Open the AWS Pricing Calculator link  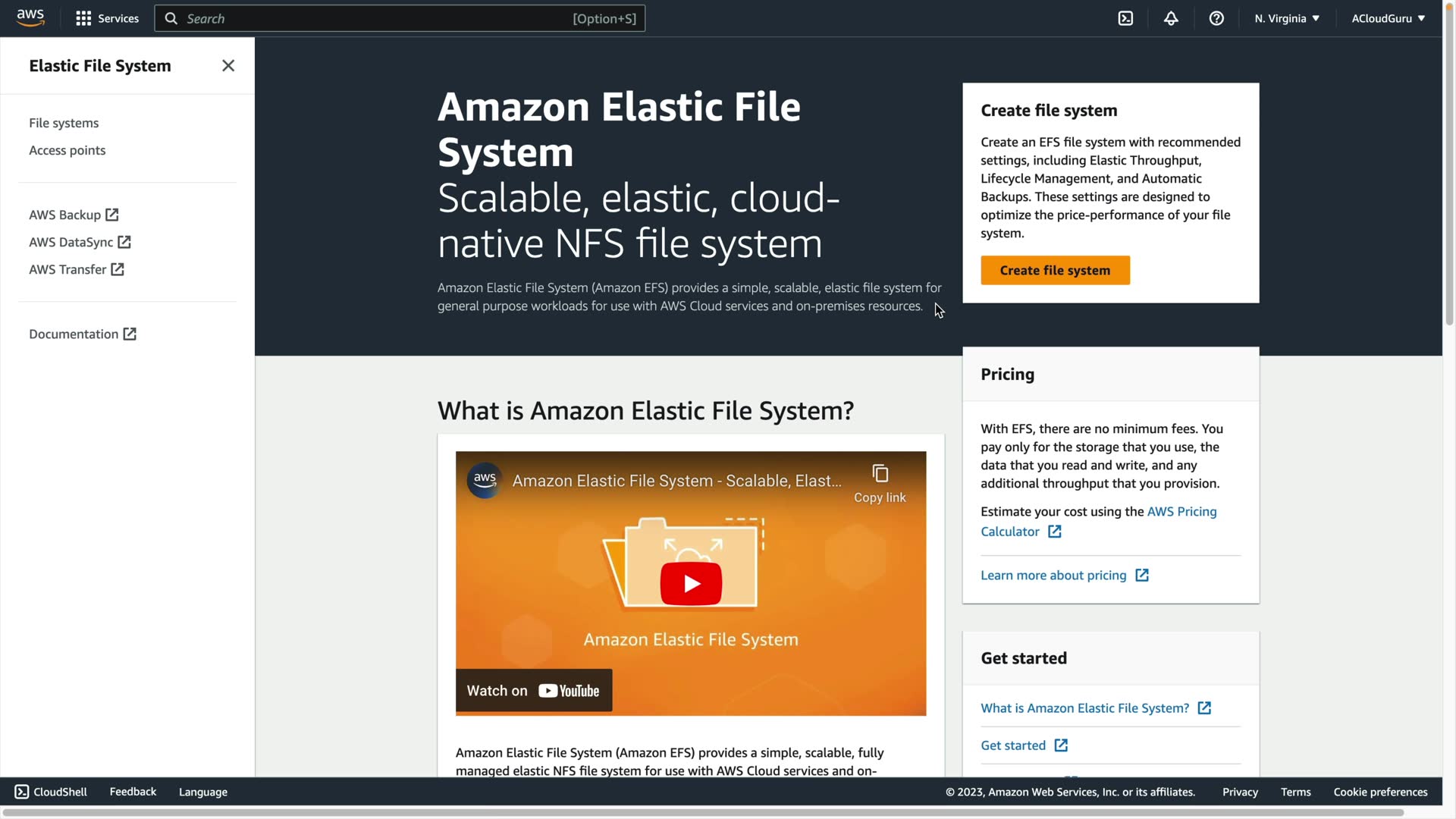point(1181,512)
